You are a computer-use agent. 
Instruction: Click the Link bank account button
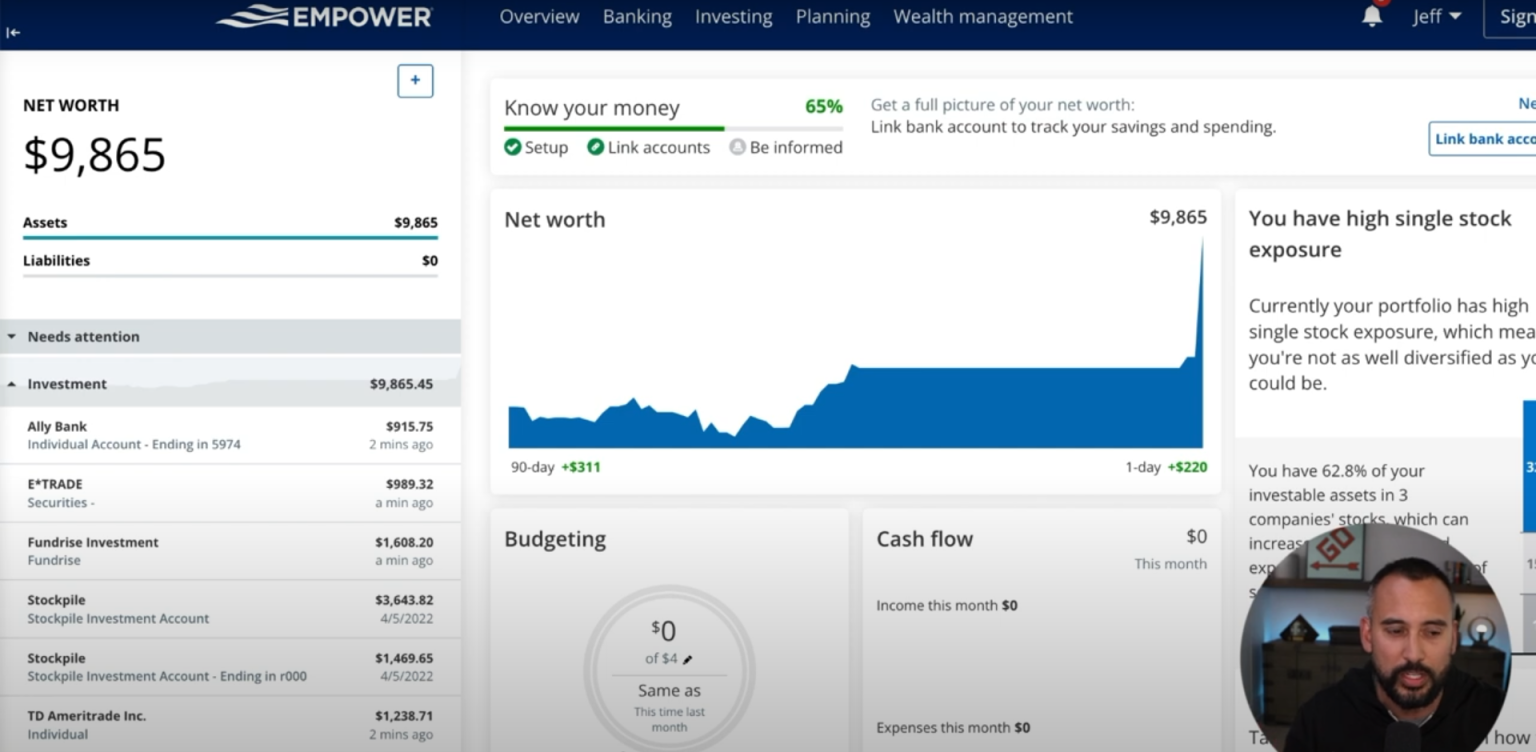click(x=1483, y=139)
